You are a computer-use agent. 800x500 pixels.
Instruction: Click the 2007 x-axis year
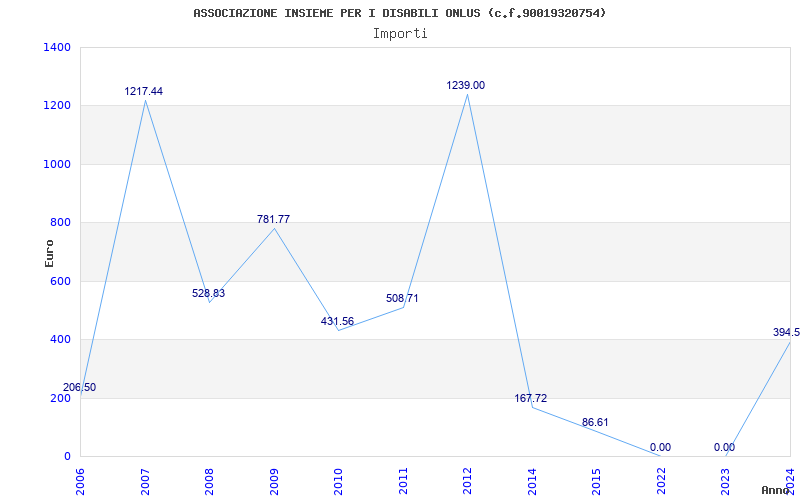pyautogui.click(x=145, y=481)
